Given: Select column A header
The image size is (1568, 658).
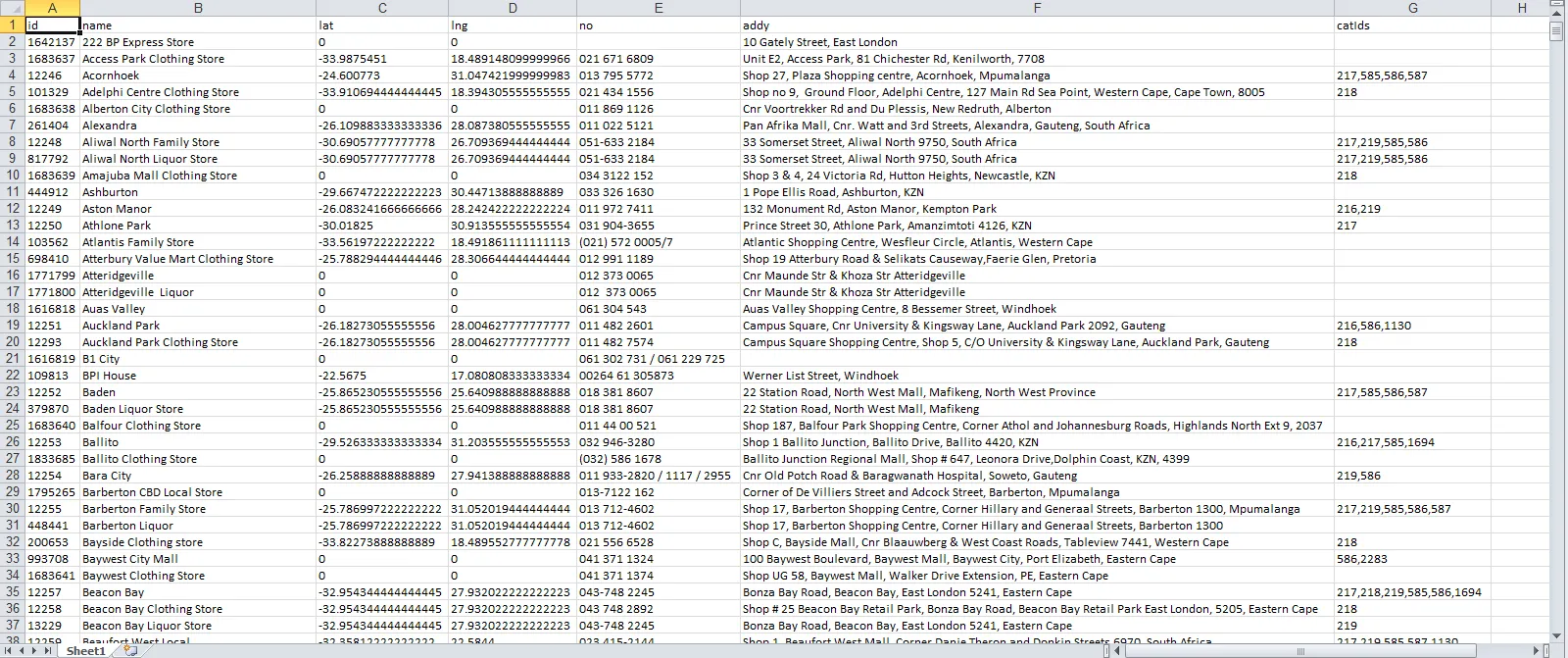Looking at the screenshot, I should coord(52,8).
